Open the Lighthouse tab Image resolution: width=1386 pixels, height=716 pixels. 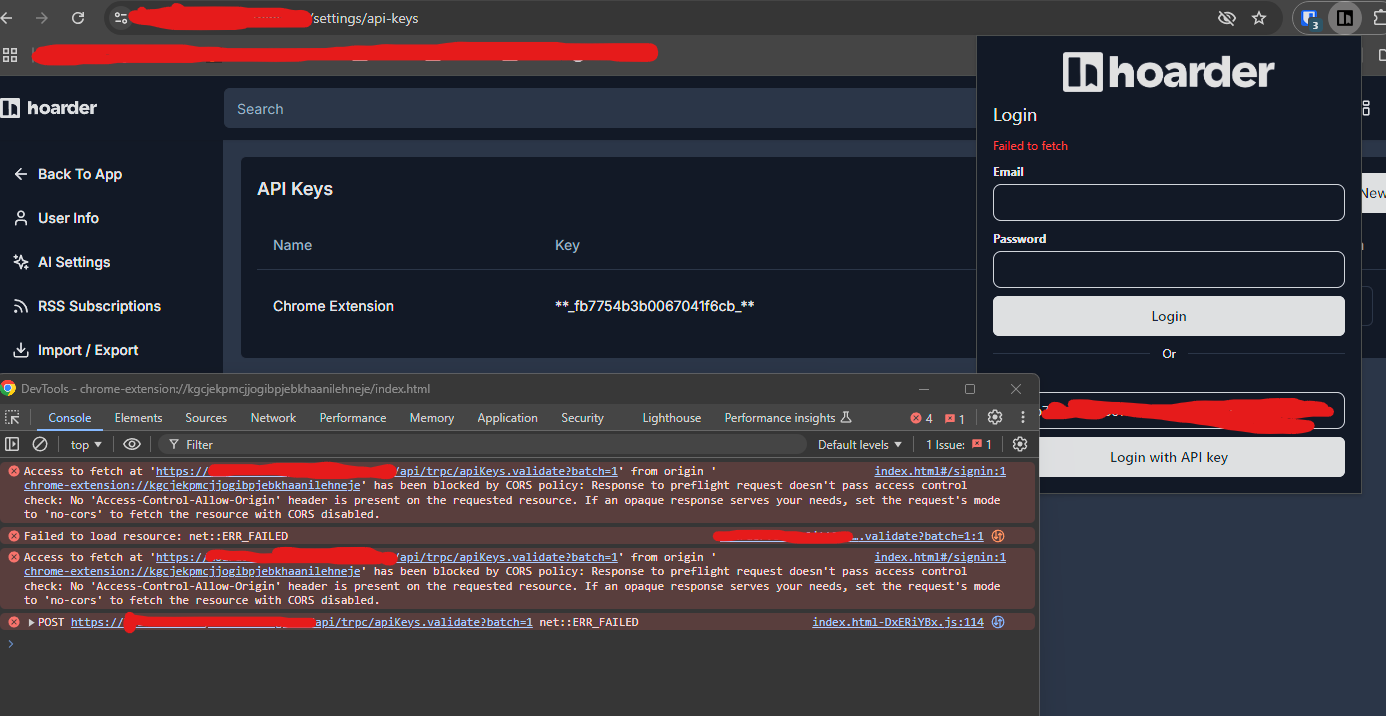[x=671, y=418]
